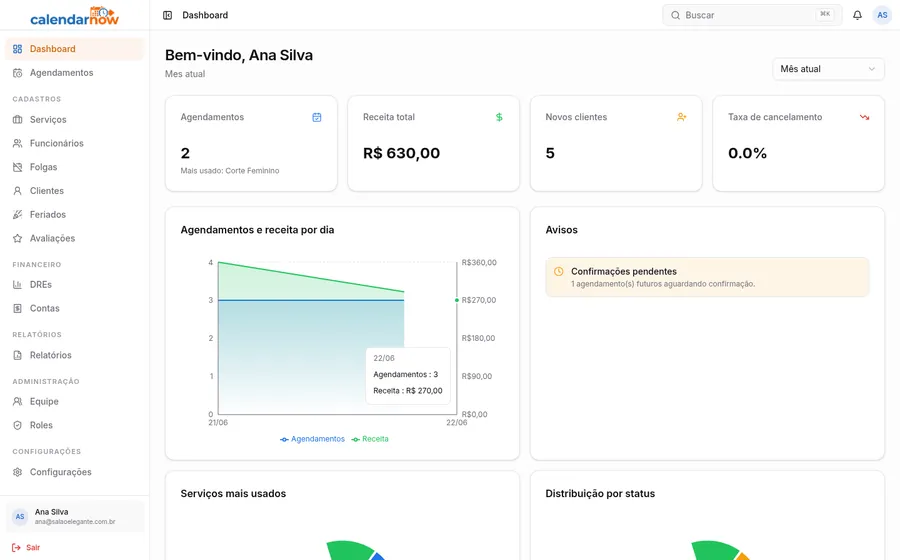Click the Serviços briefcase icon
The height and width of the screenshot is (560, 900).
pos(18,119)
